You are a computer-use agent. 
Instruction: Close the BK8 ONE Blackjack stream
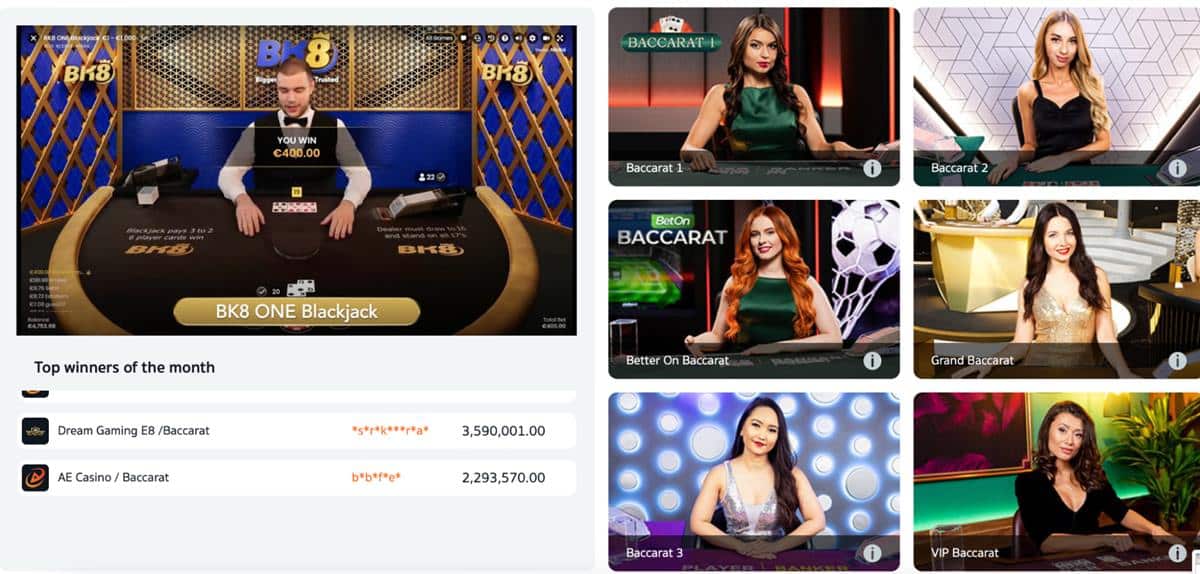pos(33,38)
